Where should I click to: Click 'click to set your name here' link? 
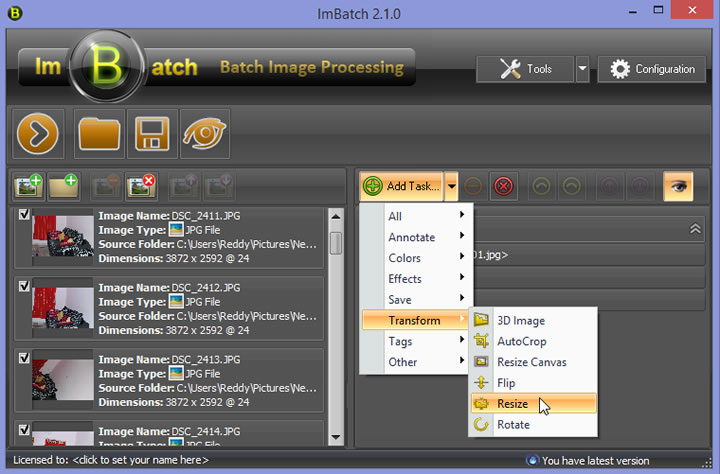(141, 460)
